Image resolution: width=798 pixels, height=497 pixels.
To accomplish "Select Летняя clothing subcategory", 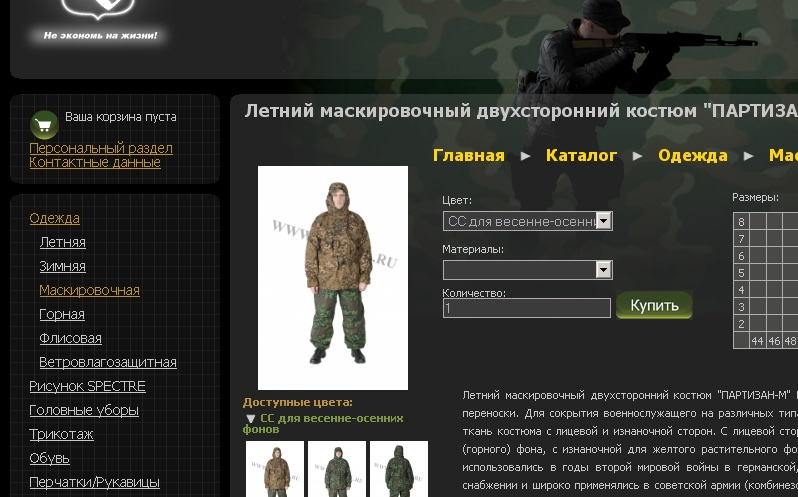I will click(x=63, y=242).
